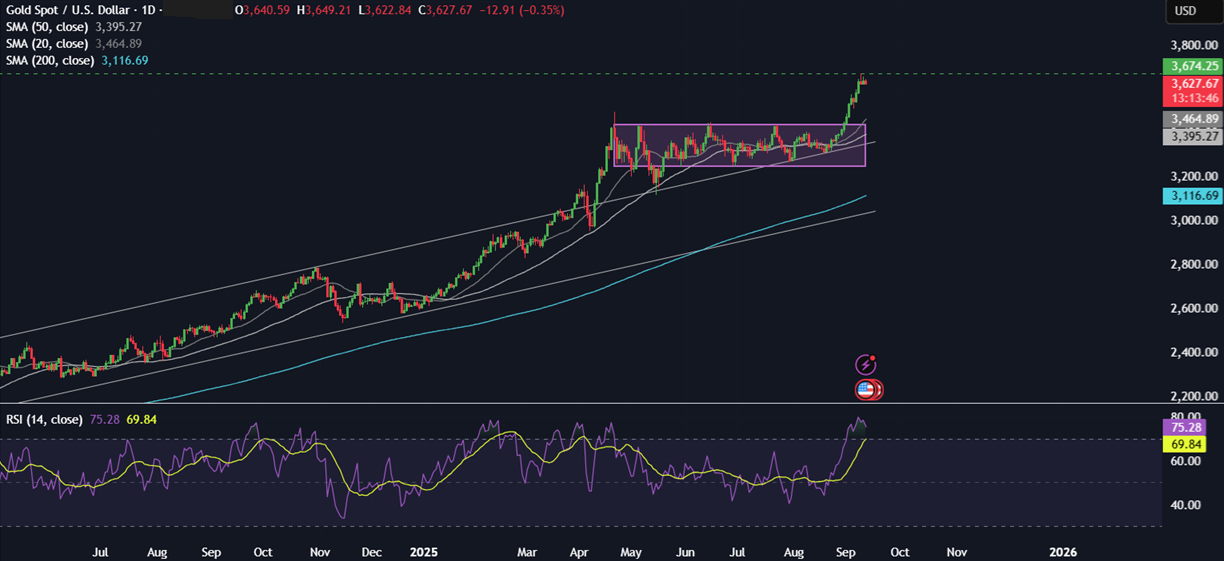Click the 2026 label on time axis
This screenshot has width=1224, height=561.
[x=1063, y=551]
